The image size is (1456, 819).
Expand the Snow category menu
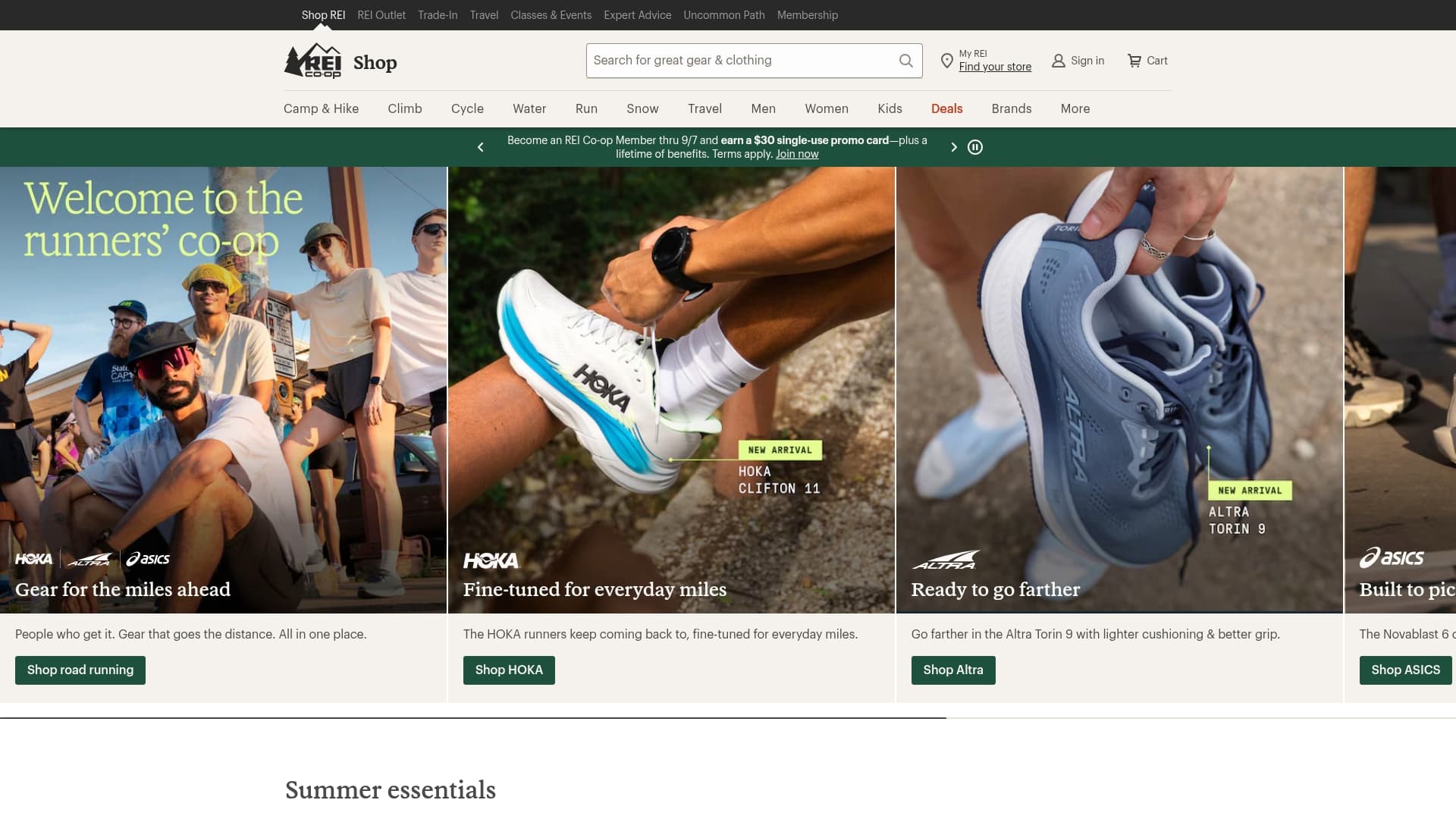point(642,108)
